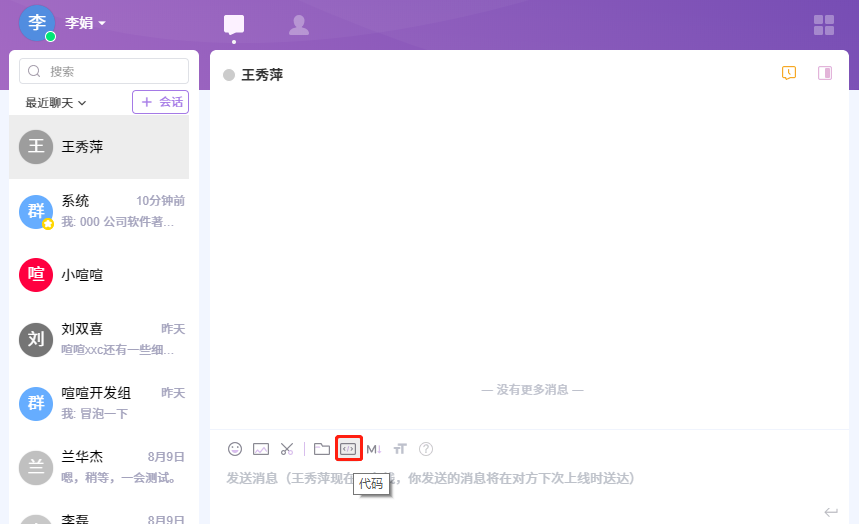
Task: Select the screenshot scissors tool
Action: click(287, 449)
